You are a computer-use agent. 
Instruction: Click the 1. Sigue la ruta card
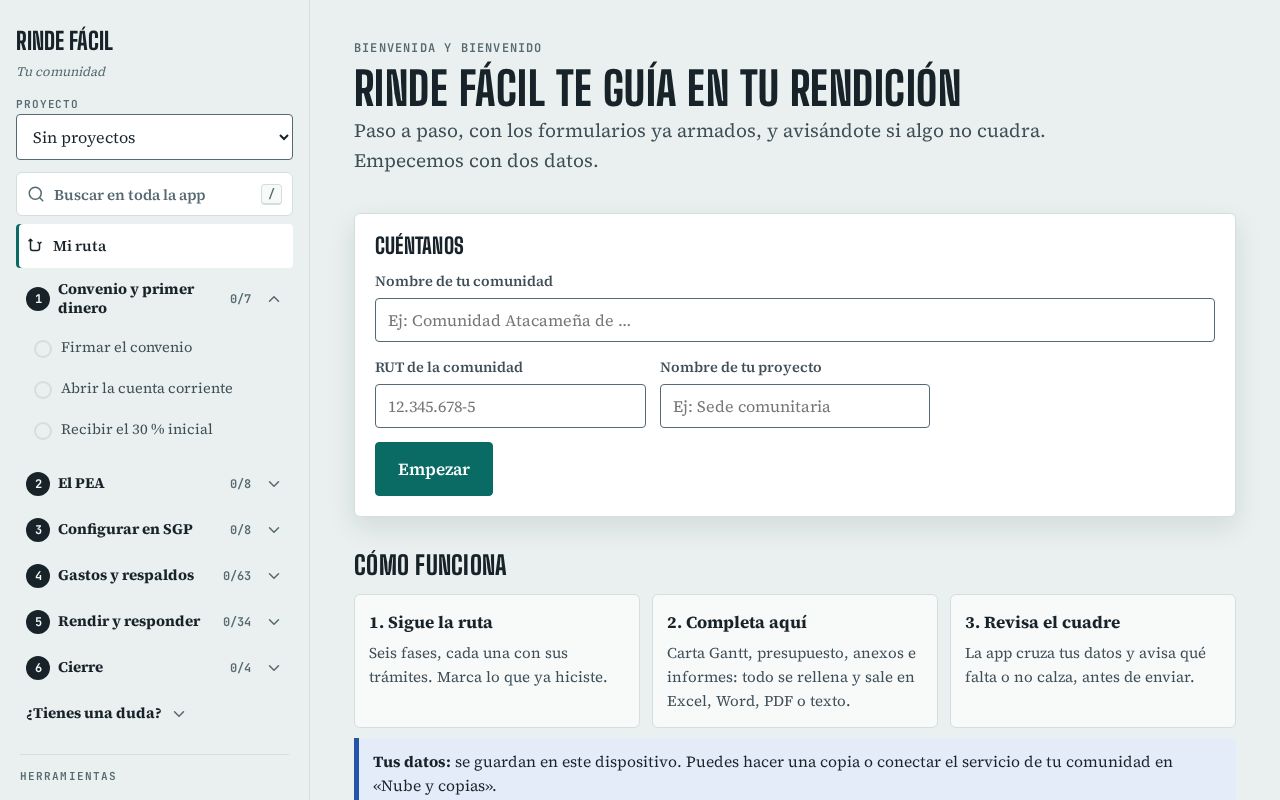click(x=497, y=661)
